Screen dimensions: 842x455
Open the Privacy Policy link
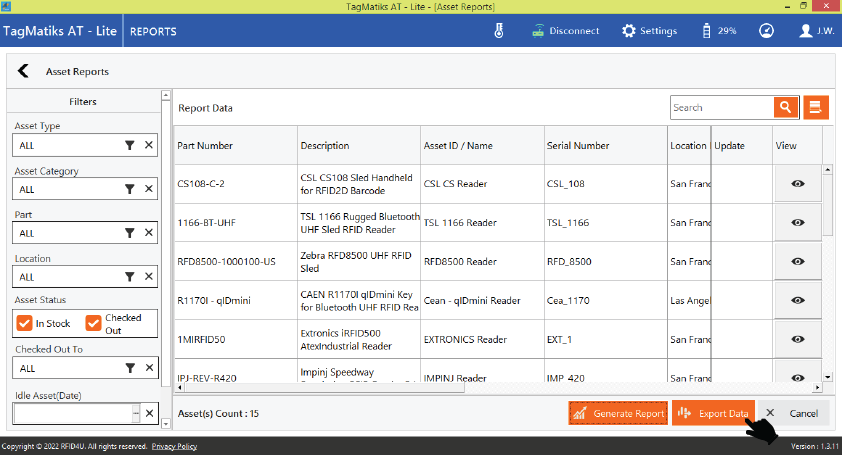point(174,446)
